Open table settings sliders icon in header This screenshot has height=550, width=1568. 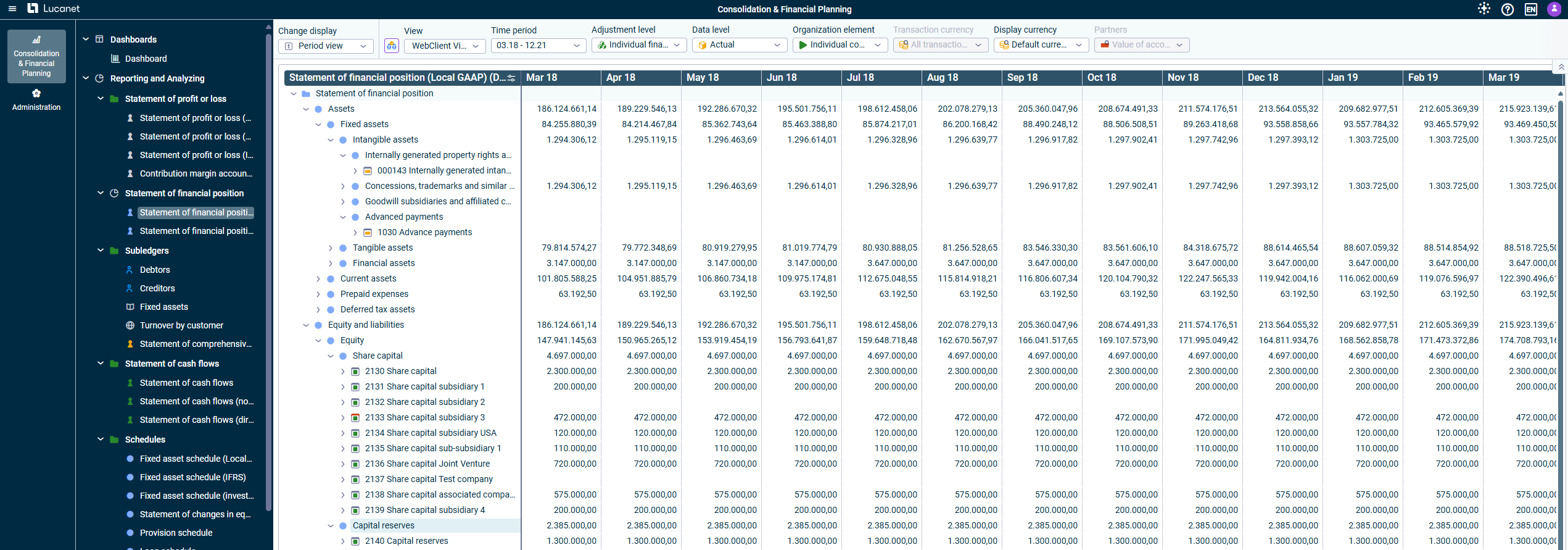tap(511, 78)
